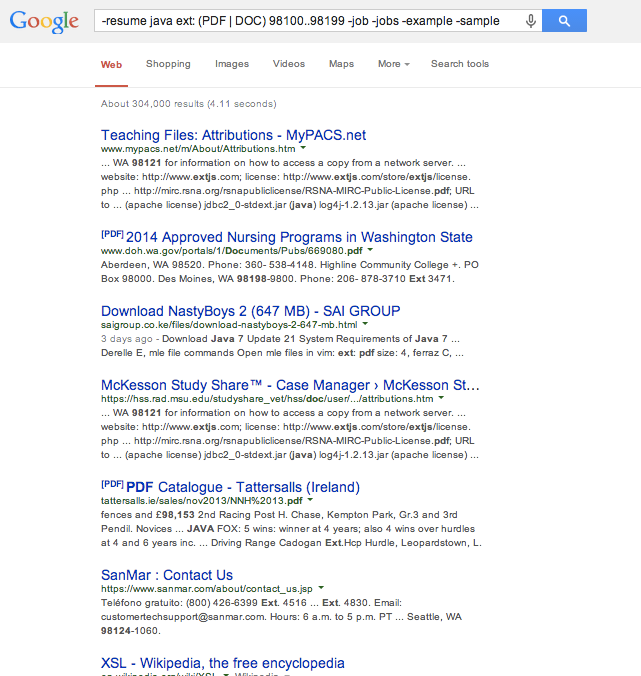Open SanMar : Contact Us result

(167, 575)
